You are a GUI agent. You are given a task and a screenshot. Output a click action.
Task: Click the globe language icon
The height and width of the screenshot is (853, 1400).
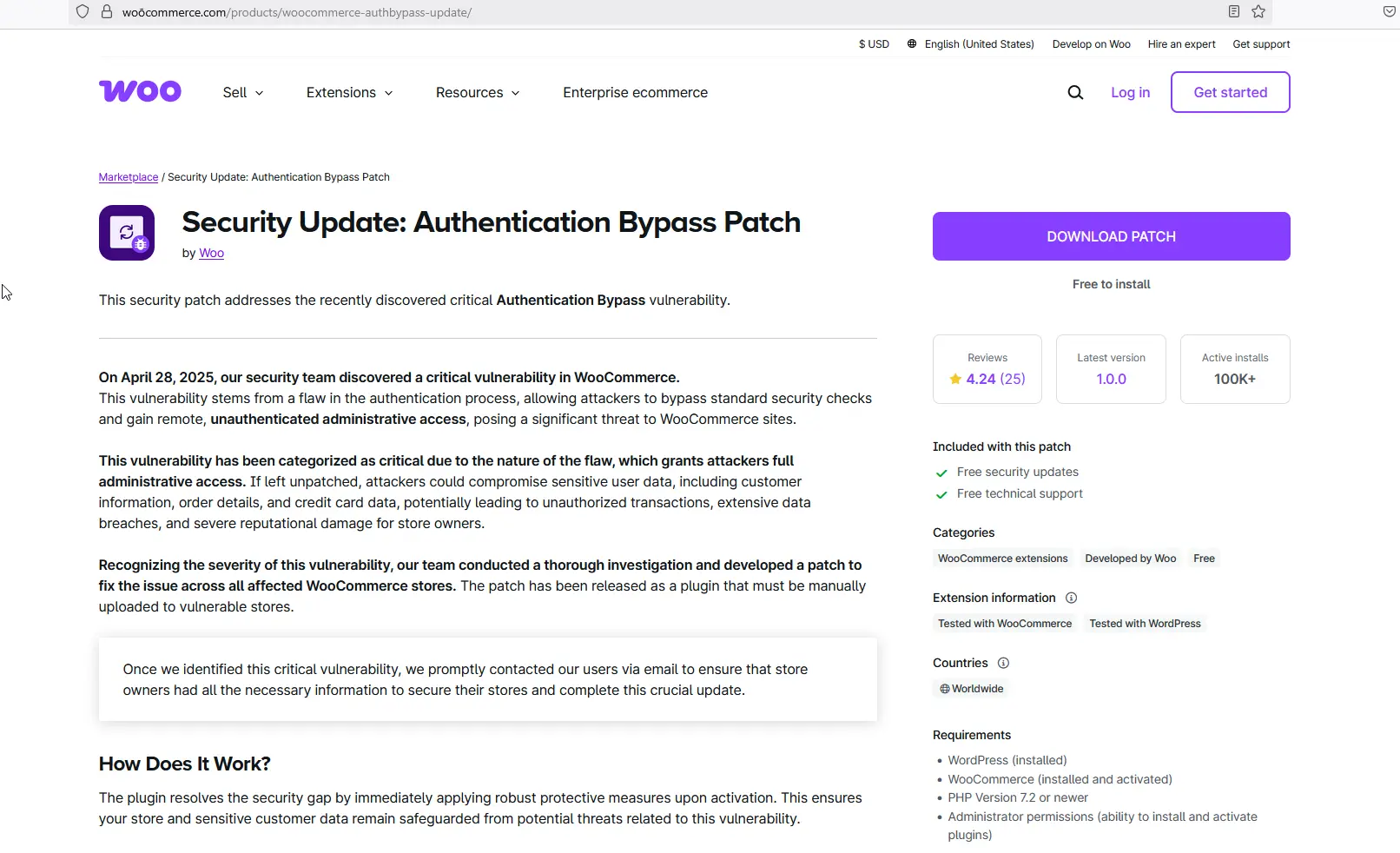[x=912, y=43]
